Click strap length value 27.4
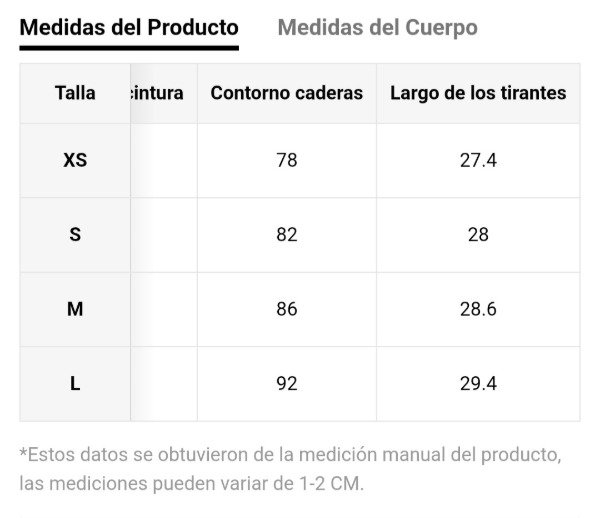The image size is (600, 518). (478, 160)
